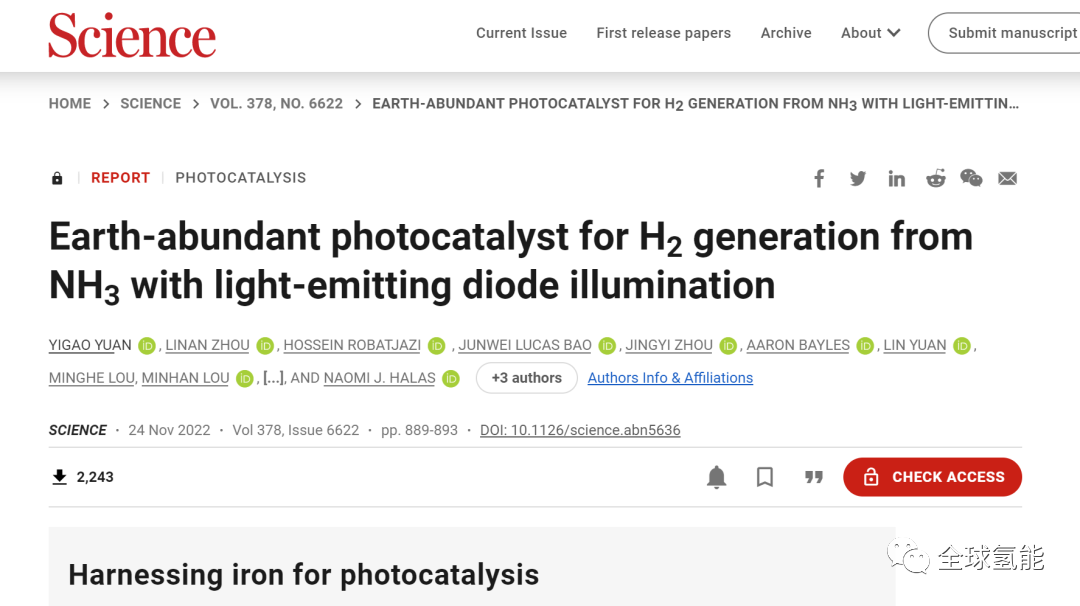
Task: Follow the DOI 10.1126/science.abn5636 link
Action: click(580, 430)
